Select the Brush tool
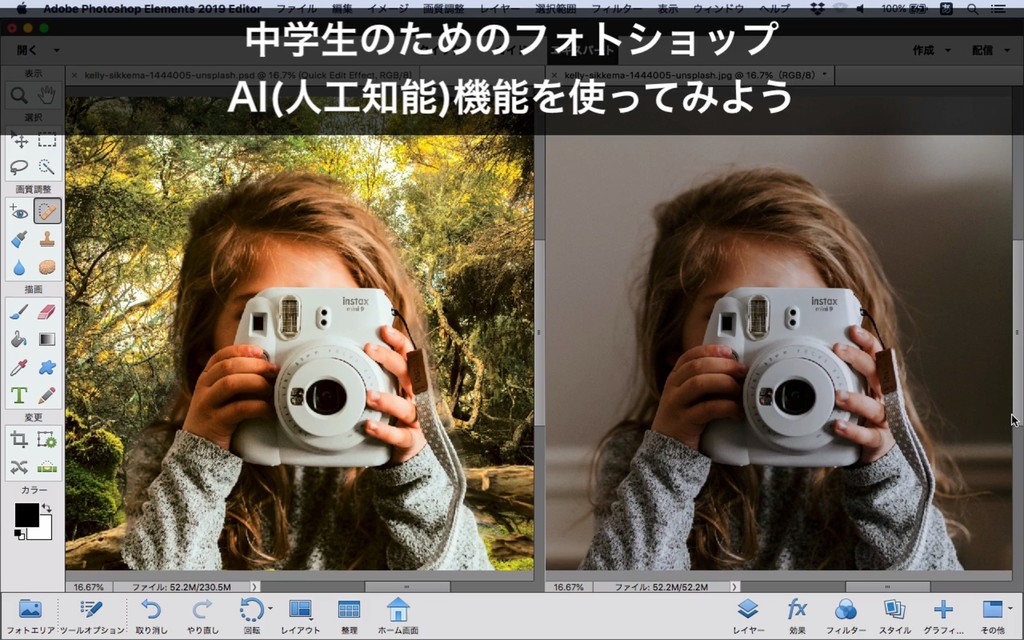Viewport: 1024px width, 640px height. (19, 312)
